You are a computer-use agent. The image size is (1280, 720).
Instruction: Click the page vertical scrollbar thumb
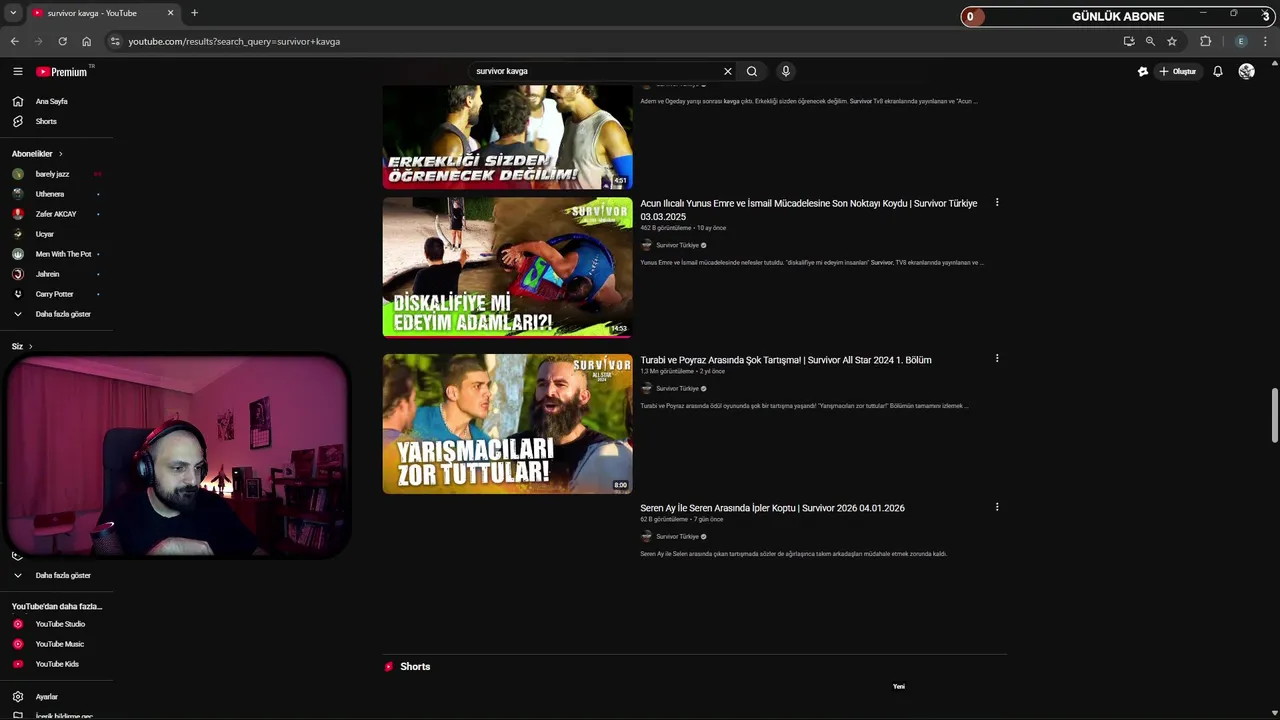tap(1275, 414)
